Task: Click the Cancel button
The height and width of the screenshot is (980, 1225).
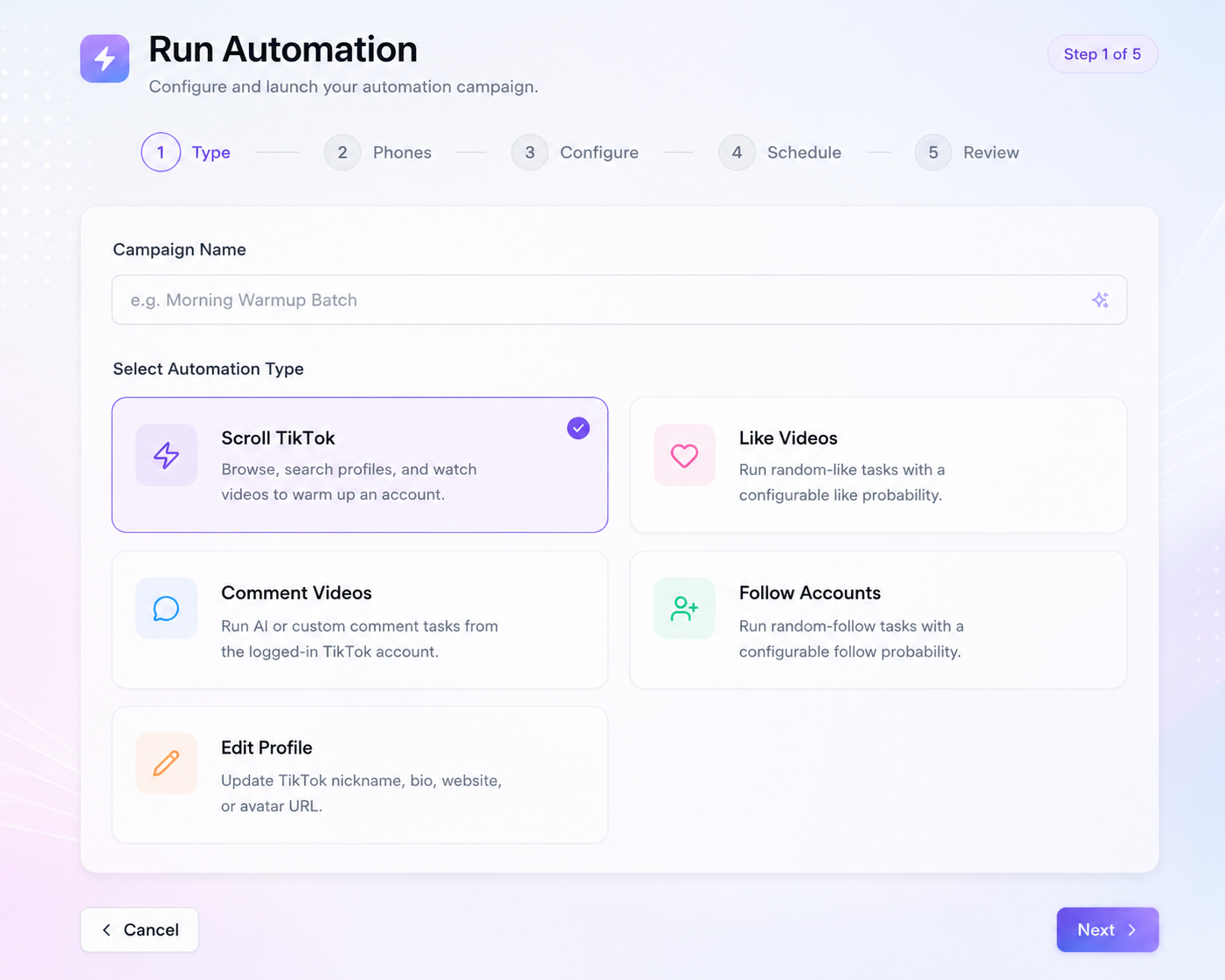Action: tap(140, 929)
